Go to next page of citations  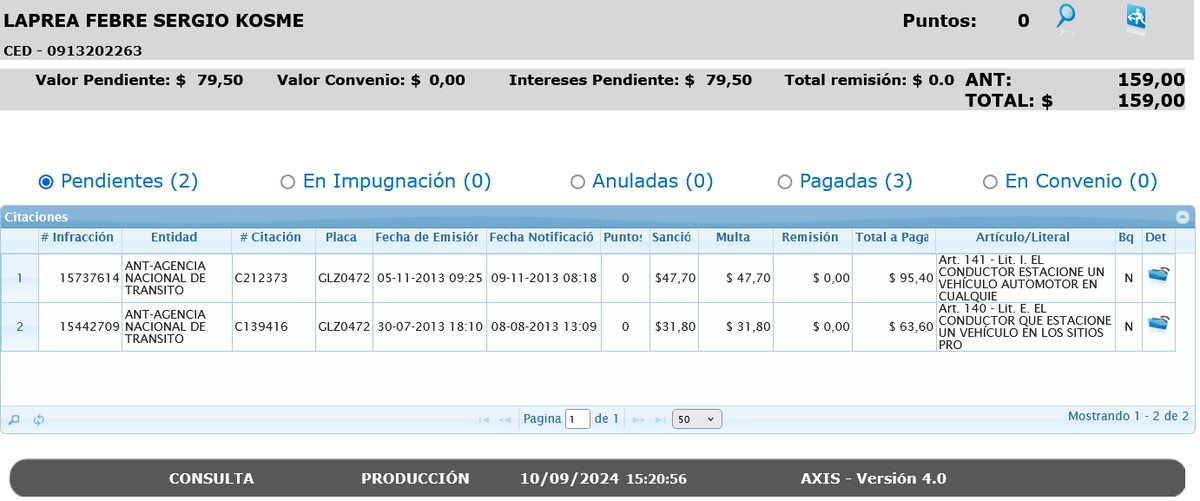[639, 419]
